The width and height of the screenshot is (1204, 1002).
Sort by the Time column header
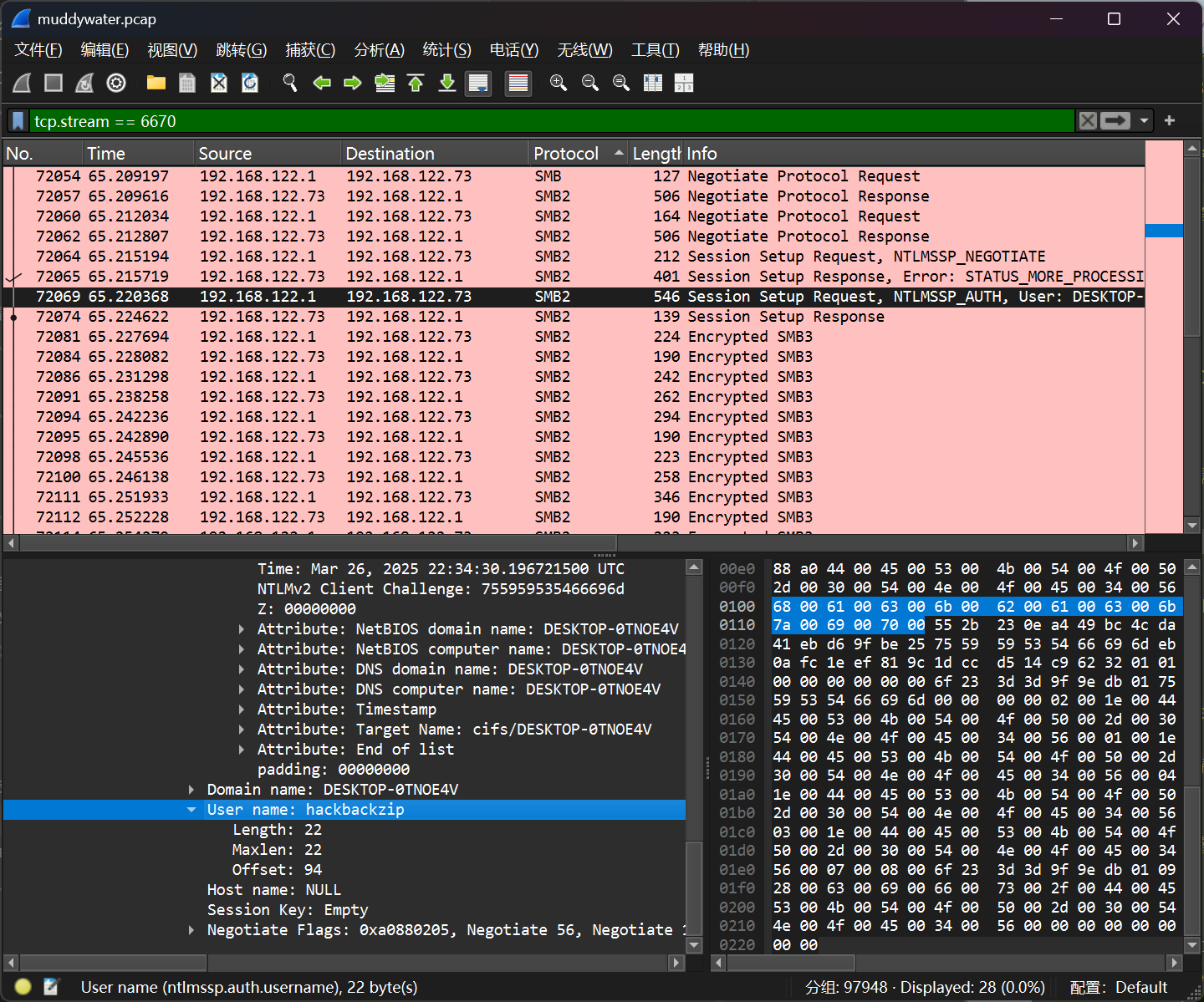[138, 154]
